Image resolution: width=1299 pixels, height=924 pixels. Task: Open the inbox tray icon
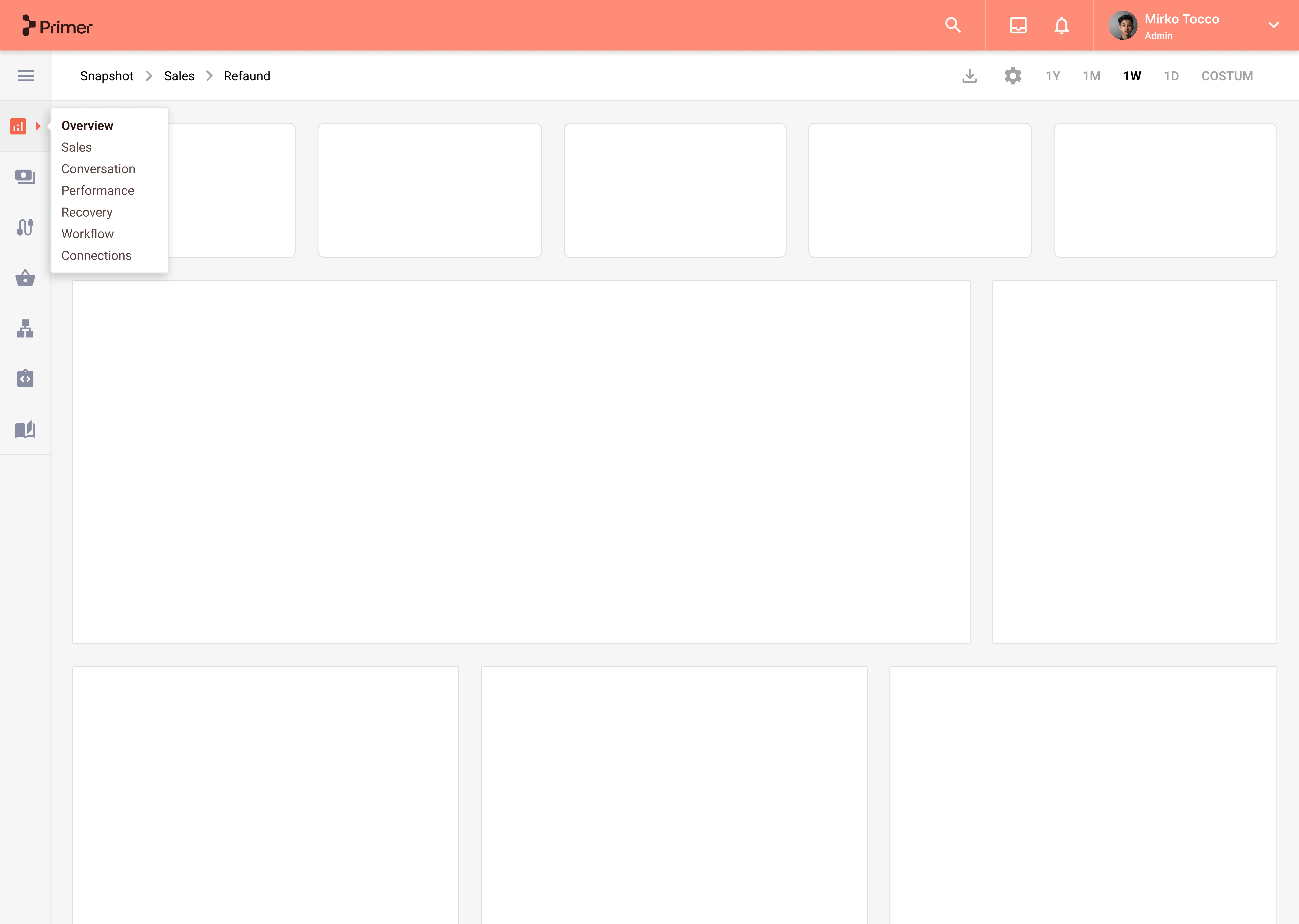(x=1018, y=26)
